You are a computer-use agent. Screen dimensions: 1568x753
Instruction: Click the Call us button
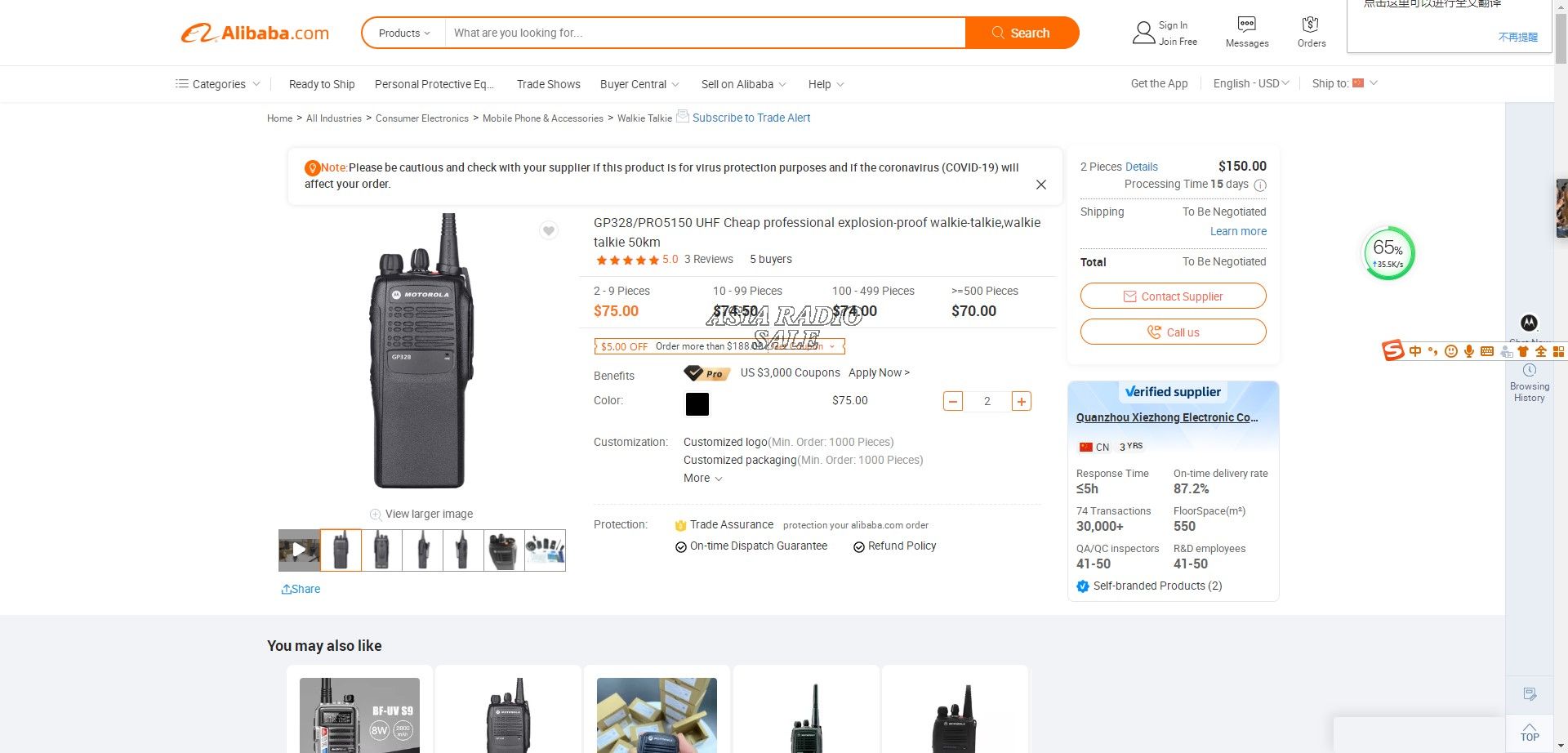click(1173, 332)
